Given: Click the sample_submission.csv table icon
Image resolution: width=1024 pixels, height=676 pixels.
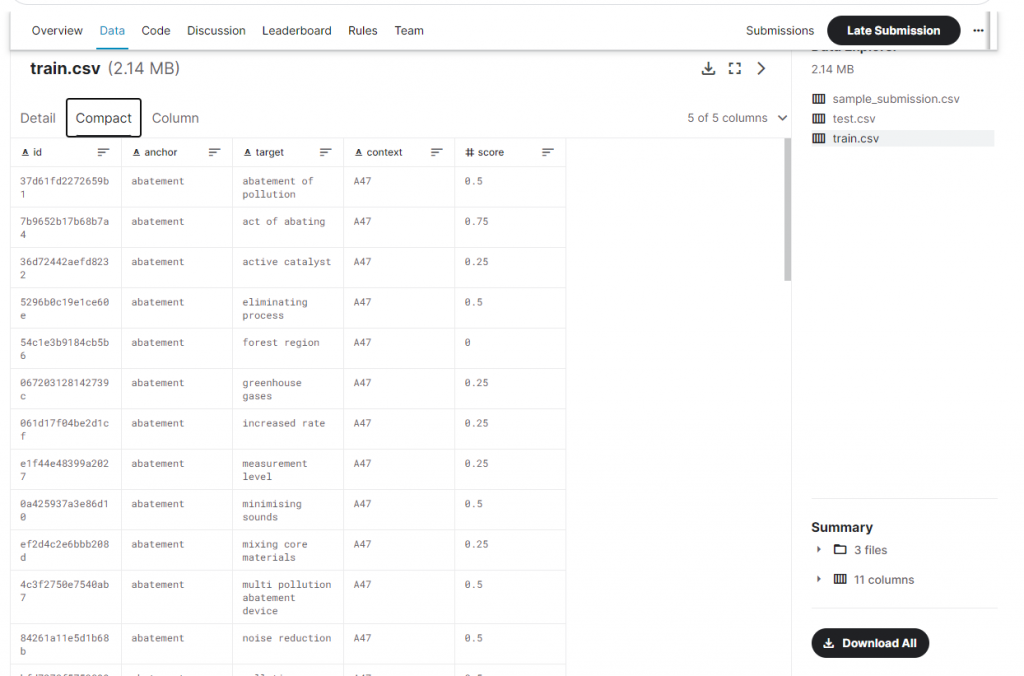Looking at the screenshot, I should coord(818,99).
